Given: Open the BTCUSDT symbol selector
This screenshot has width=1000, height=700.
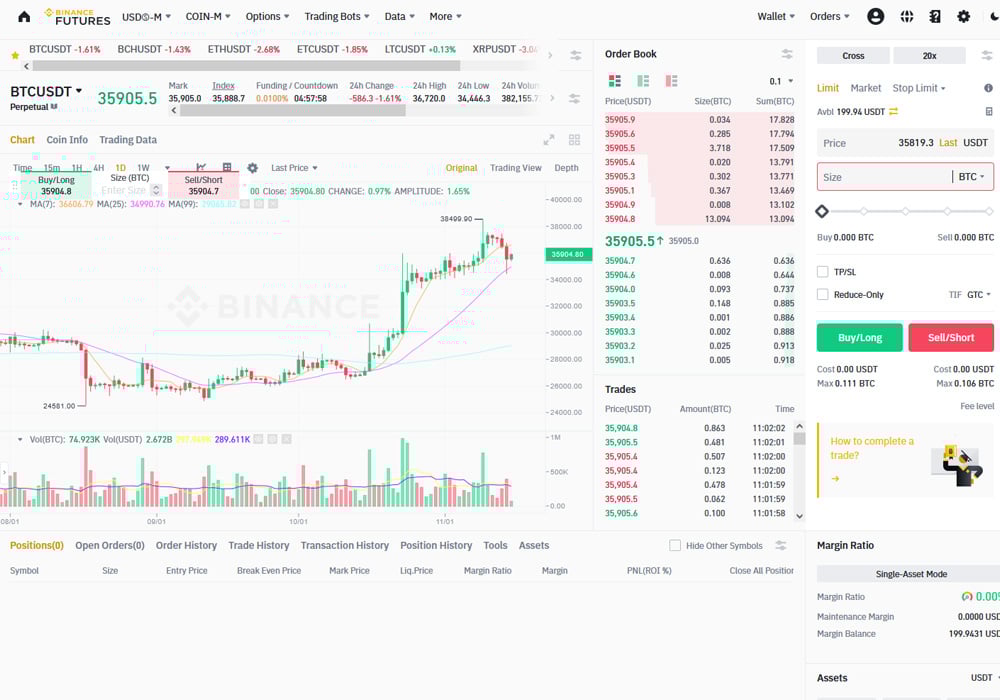Looking at the screenshot, I should (x=46, y=91).
